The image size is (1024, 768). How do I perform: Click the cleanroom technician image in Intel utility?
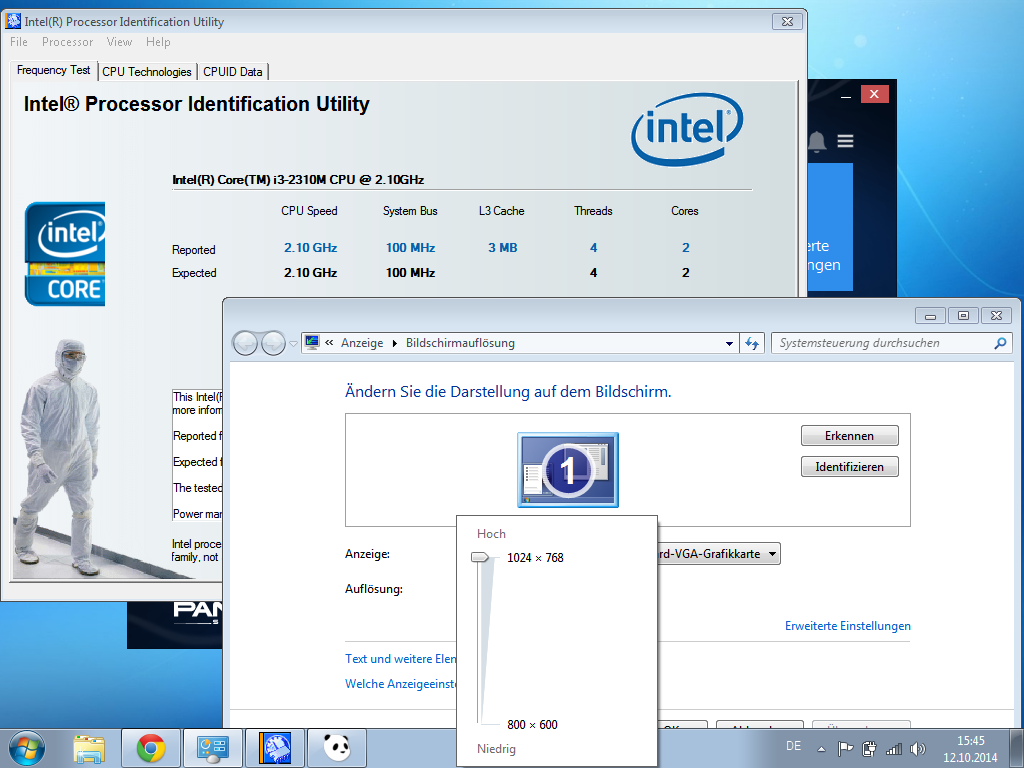59,456
